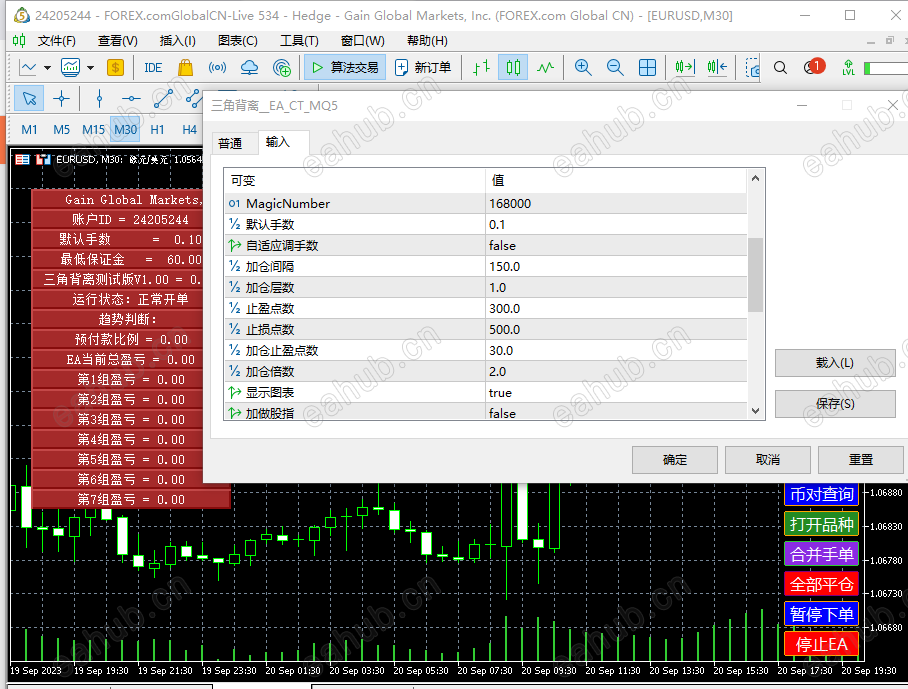Zoom in the chart

583,68
